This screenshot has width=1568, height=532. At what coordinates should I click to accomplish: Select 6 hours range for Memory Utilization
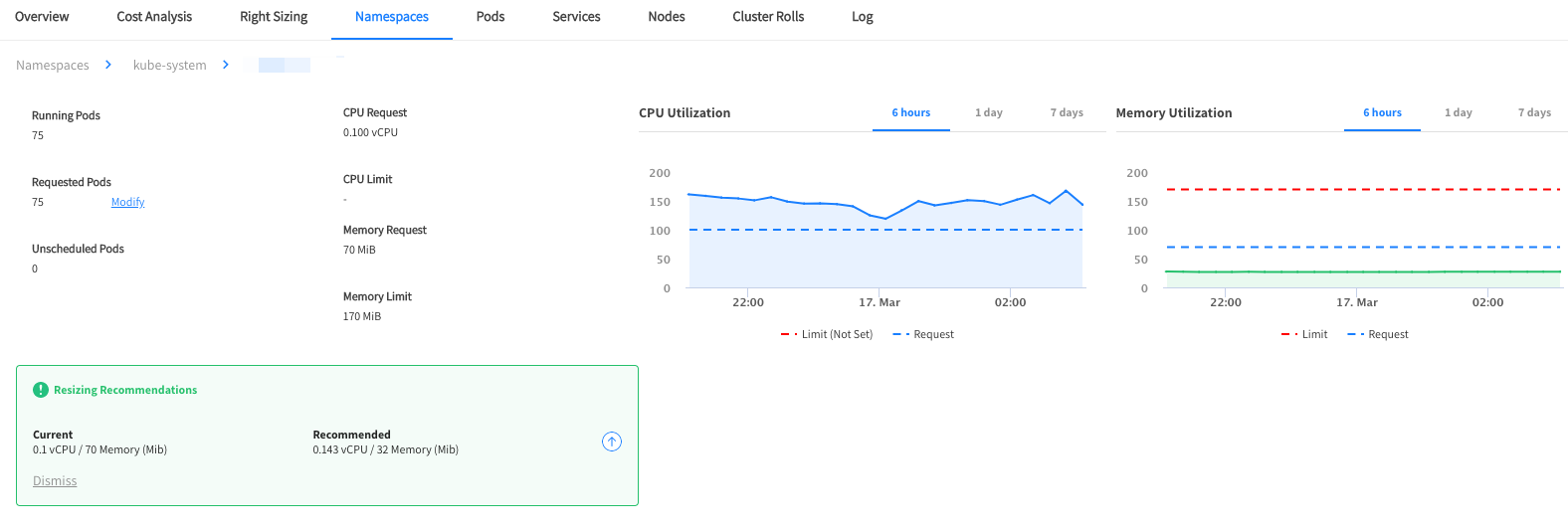(1382, 112)
